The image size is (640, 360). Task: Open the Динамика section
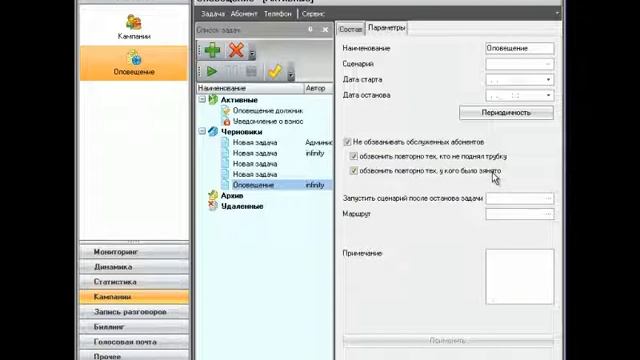(134, 267)
